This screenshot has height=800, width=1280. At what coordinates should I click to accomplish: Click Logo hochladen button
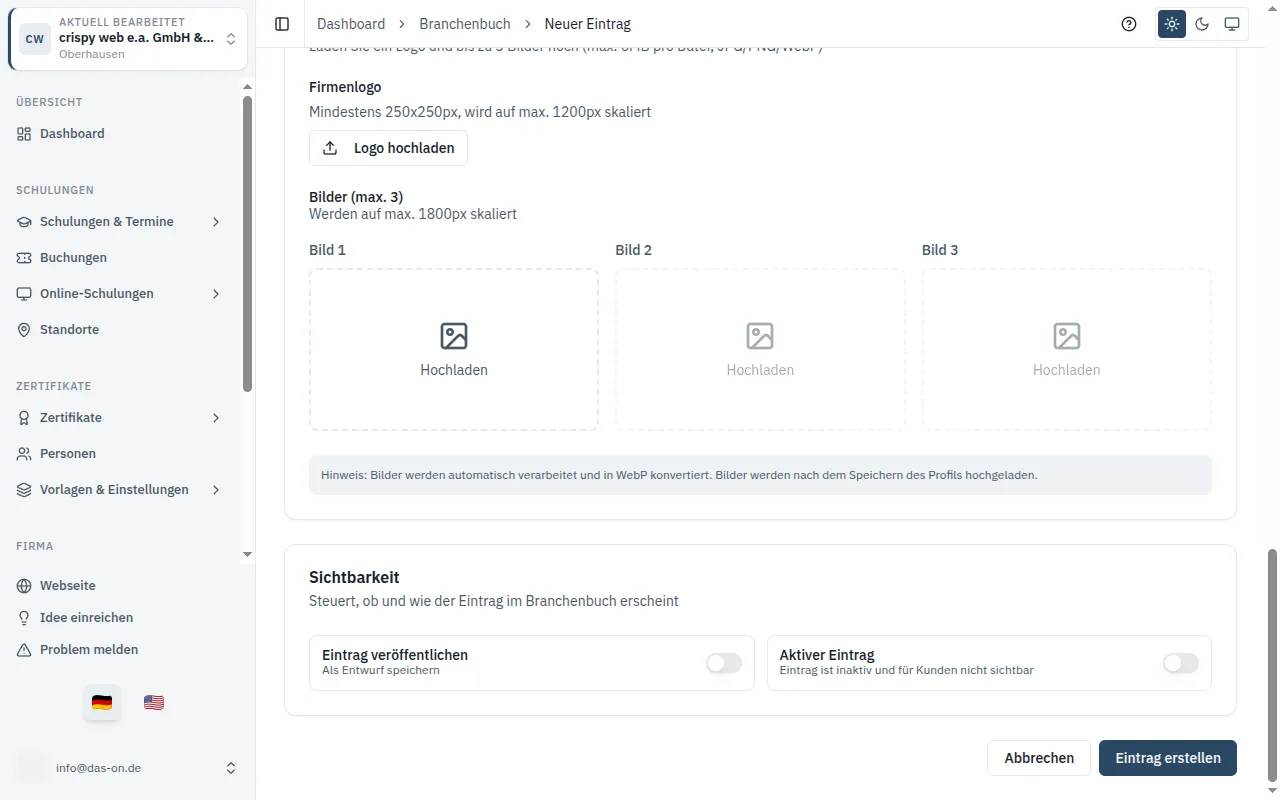[388, 148]
